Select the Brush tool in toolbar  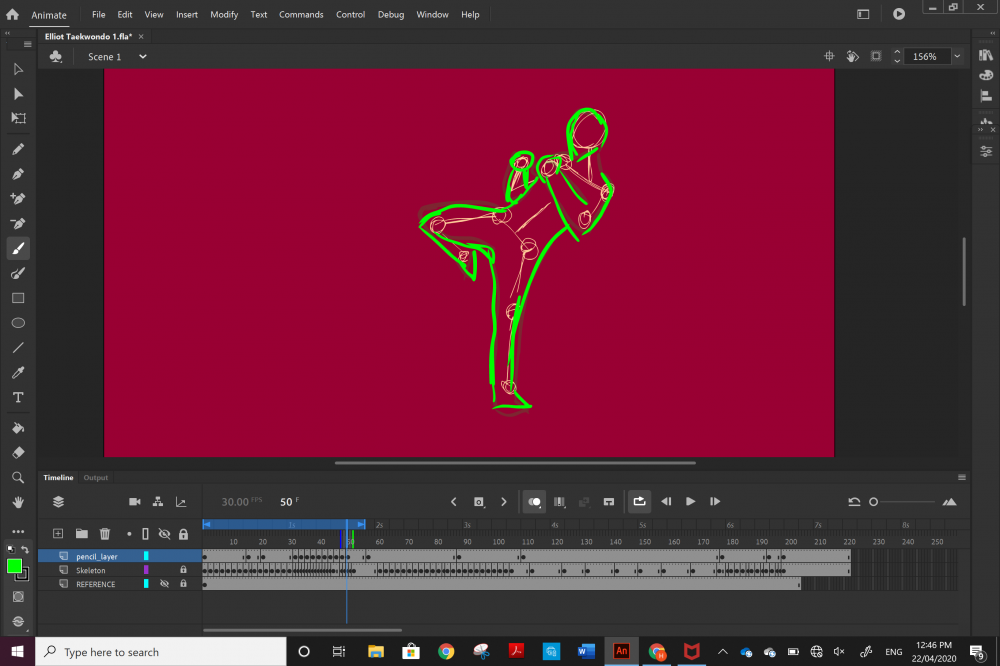pyautogui.click(x=18, y=249)
